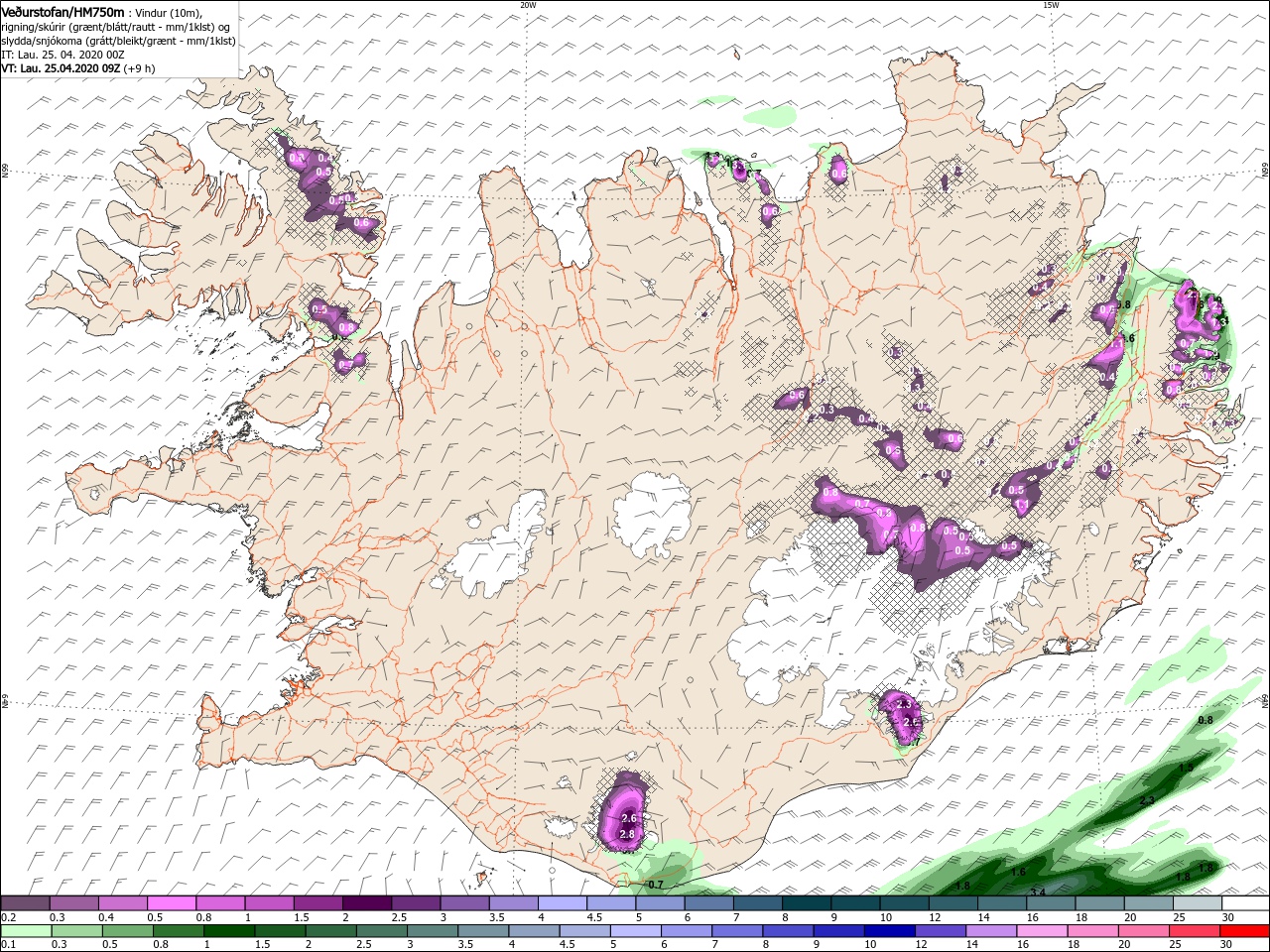Click the 1.5 rain value offshore in the southeast
Viewport: 1270px width, 952px height.
pyautogui.click(x=1186, y=767)
